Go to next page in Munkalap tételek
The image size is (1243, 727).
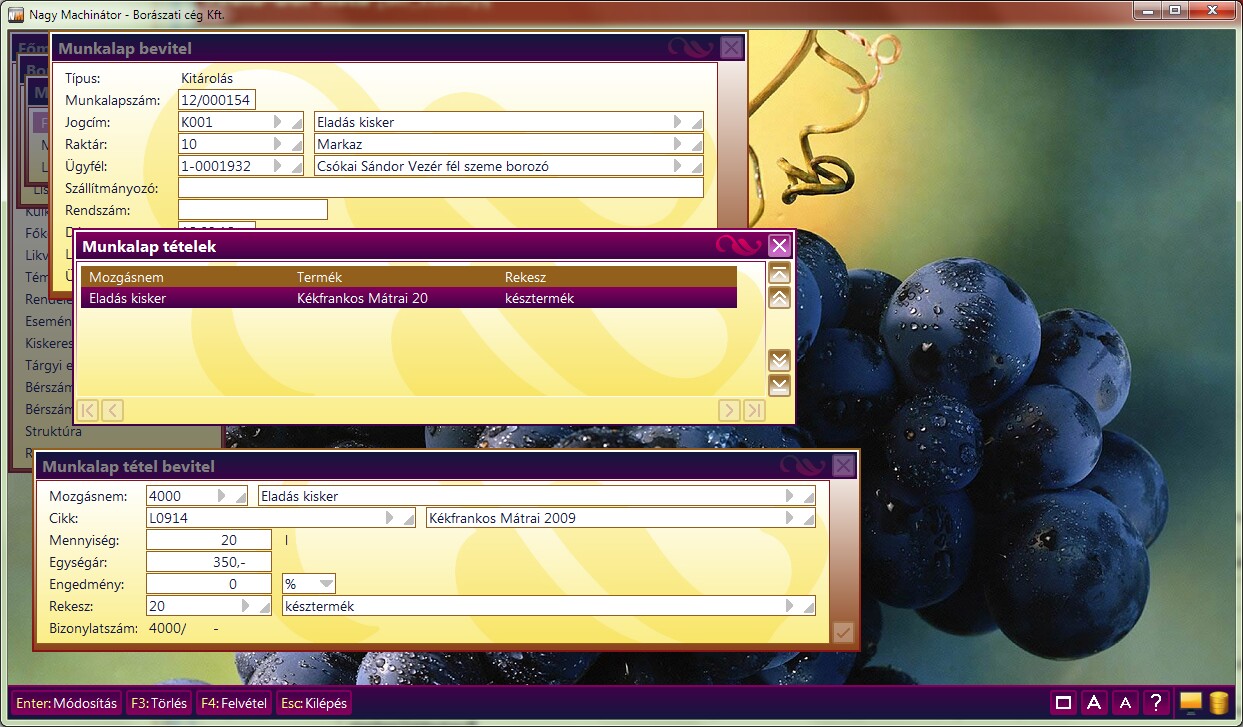point(730,409)
